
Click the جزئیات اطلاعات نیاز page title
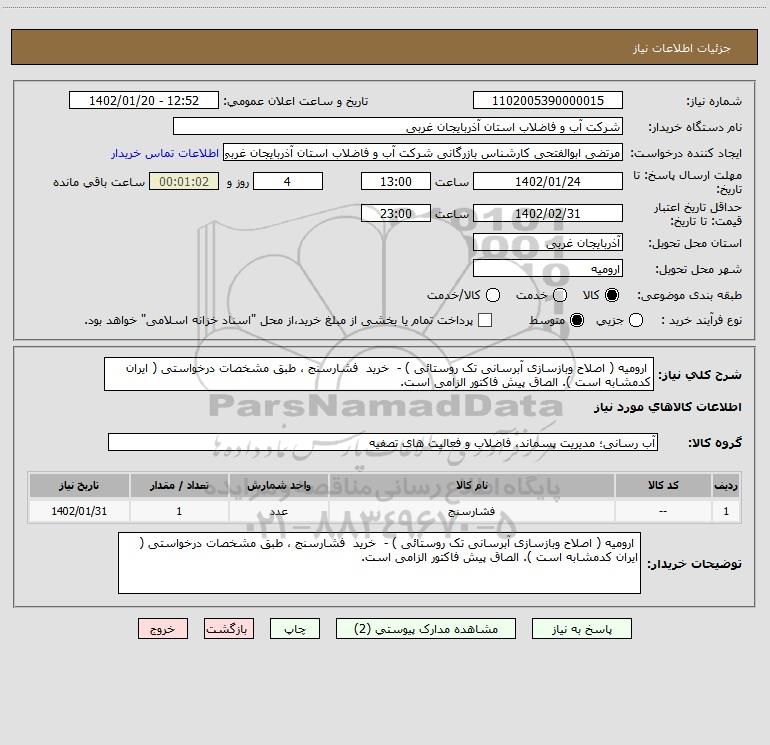tap(682, 48)
